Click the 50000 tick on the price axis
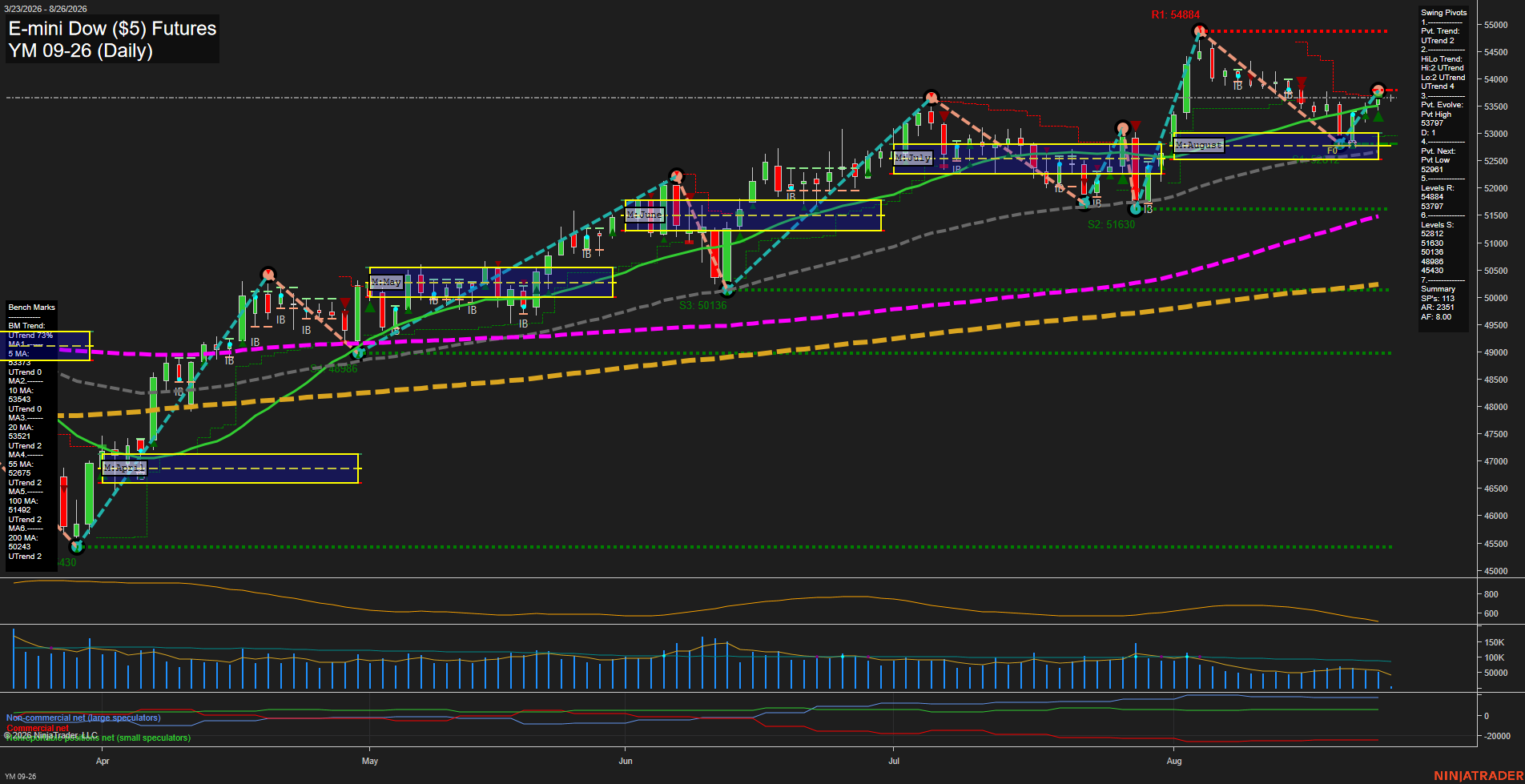The height and width of the screenshot is (784, 1525). (1496, 299)
